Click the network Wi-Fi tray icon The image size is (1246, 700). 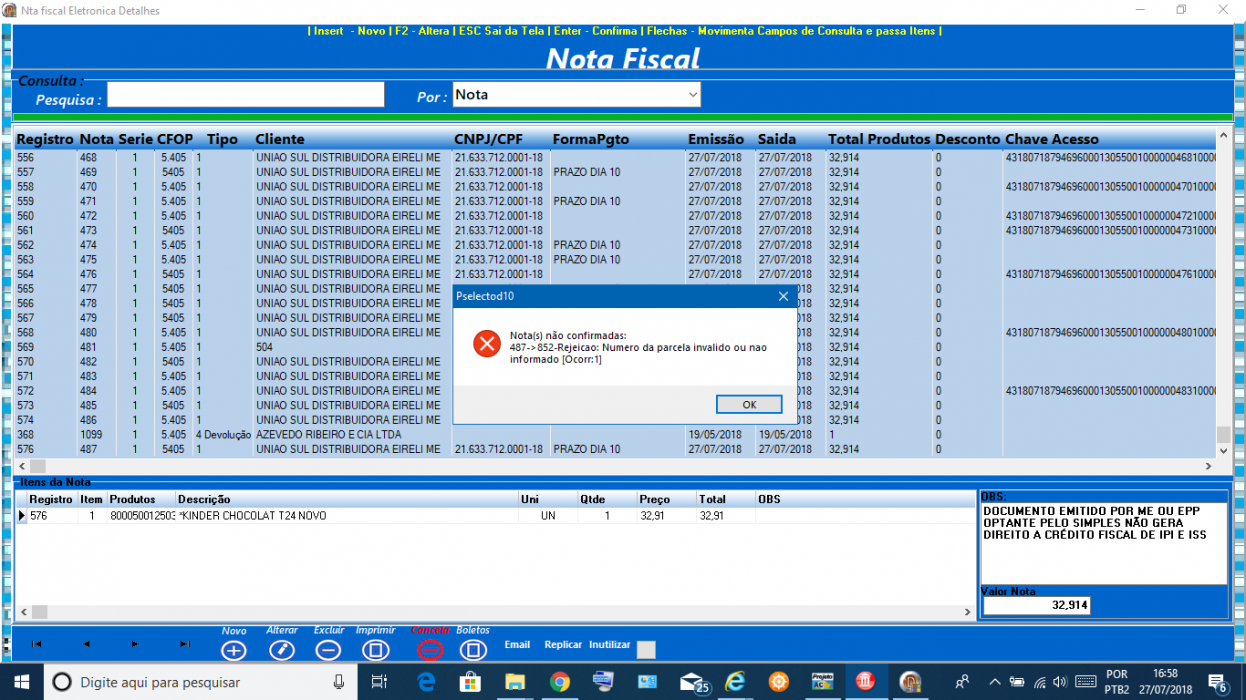click(1040, 682)
